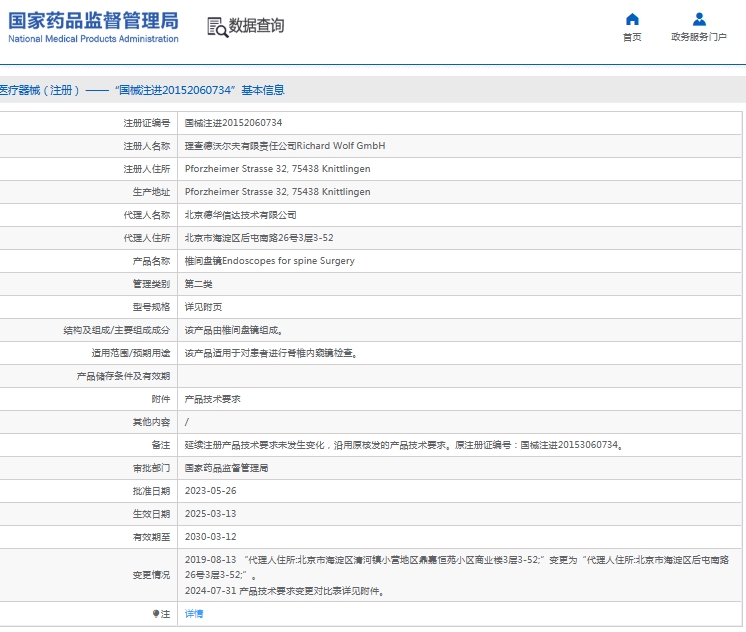Click the 附件 row label
Viewport: 746px width, 632px height.
[160, 399]
